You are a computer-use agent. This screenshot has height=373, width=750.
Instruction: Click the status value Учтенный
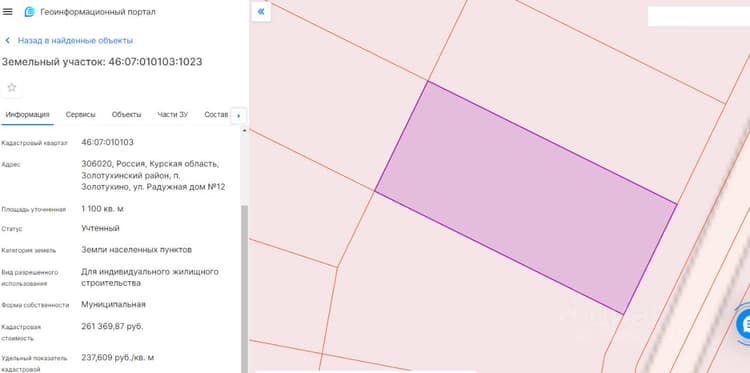[100, 228]
